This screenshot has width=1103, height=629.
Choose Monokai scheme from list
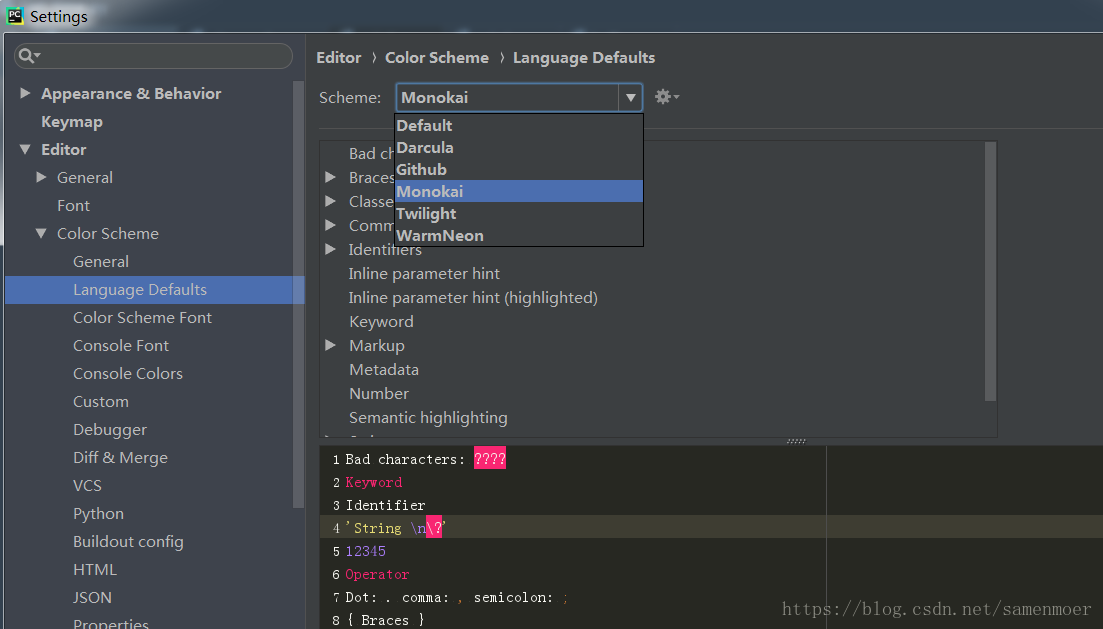[x=519, y=191]
